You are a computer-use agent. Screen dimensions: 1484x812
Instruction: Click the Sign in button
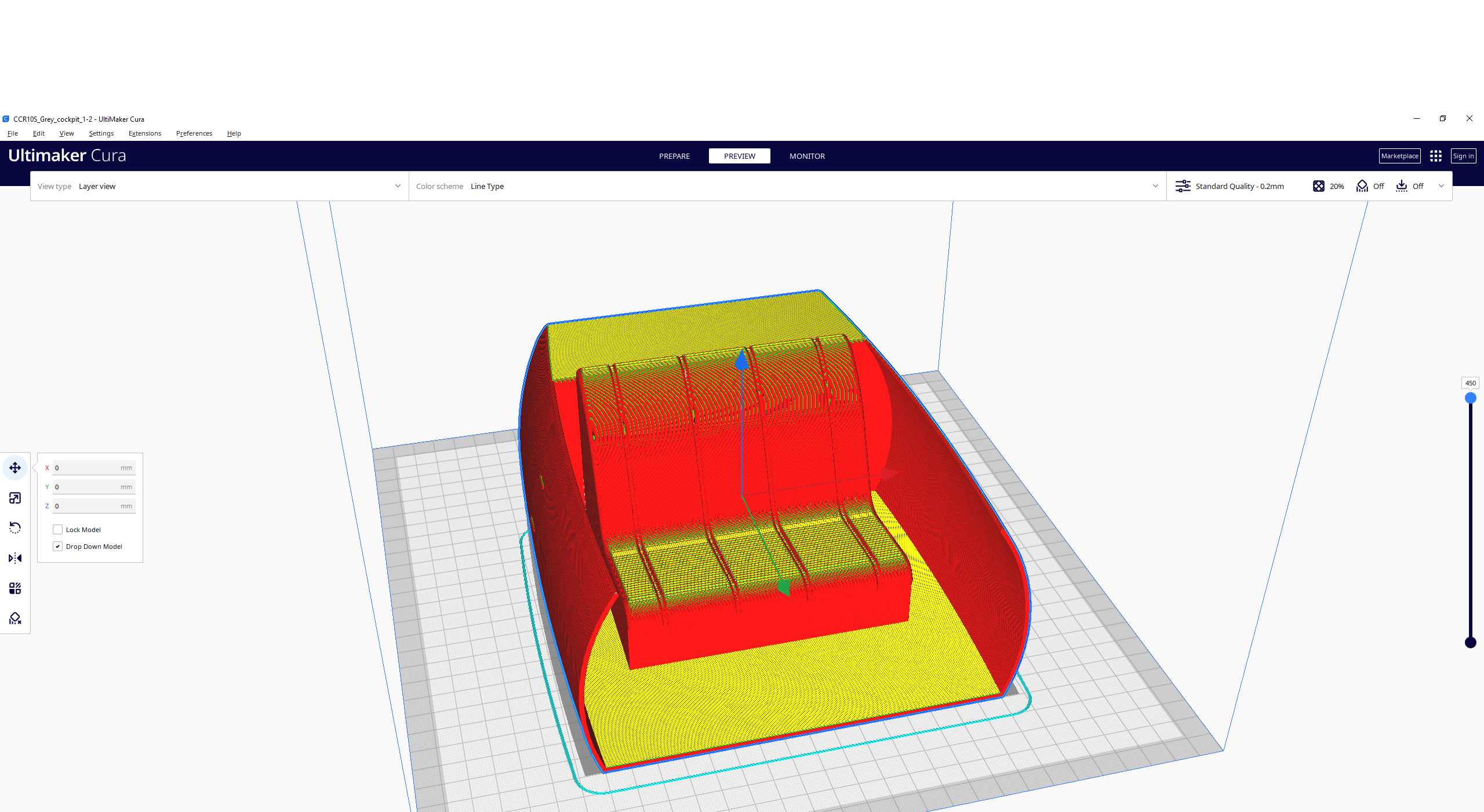coord(1463,156)
